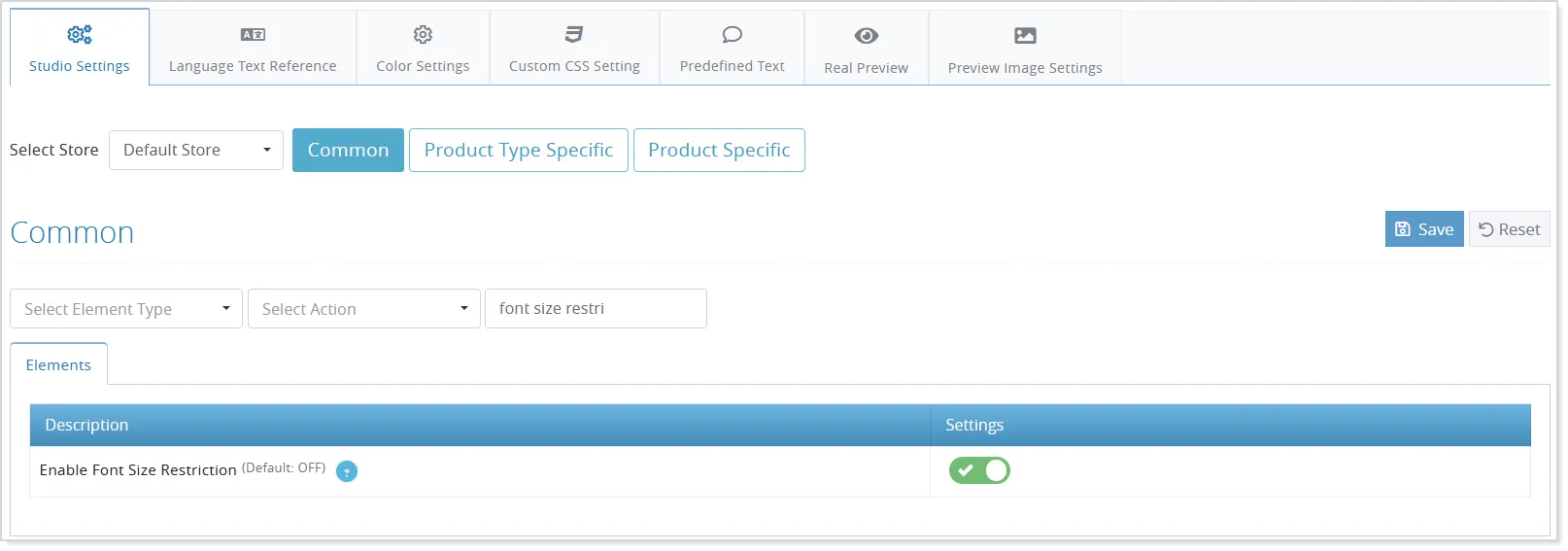Click the Custom CSS Setting icon
Screen dimensions: 1568x551
(x=574, y=35)
